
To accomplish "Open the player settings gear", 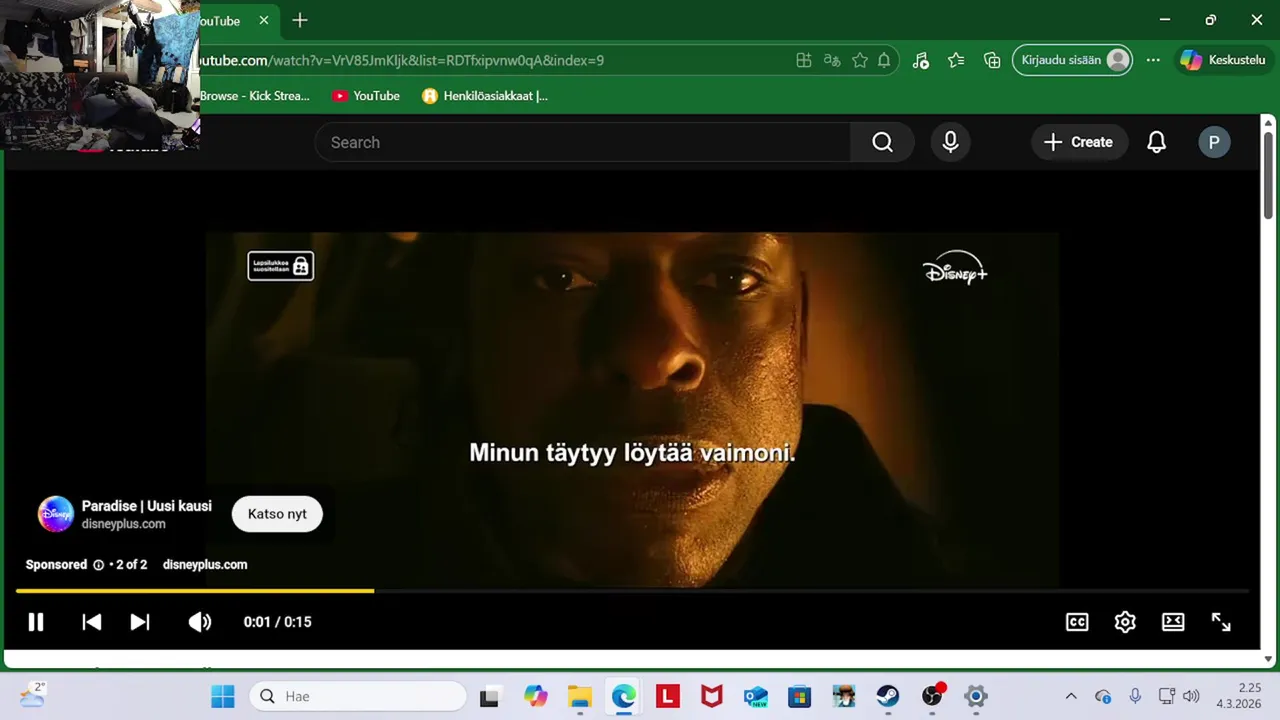I will pos(1125,622).
